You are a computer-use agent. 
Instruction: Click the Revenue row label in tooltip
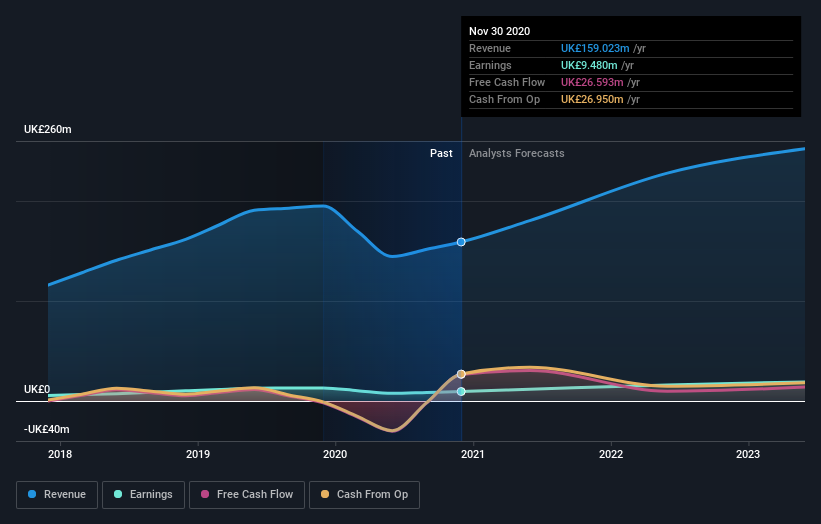(x=490, y=48)
